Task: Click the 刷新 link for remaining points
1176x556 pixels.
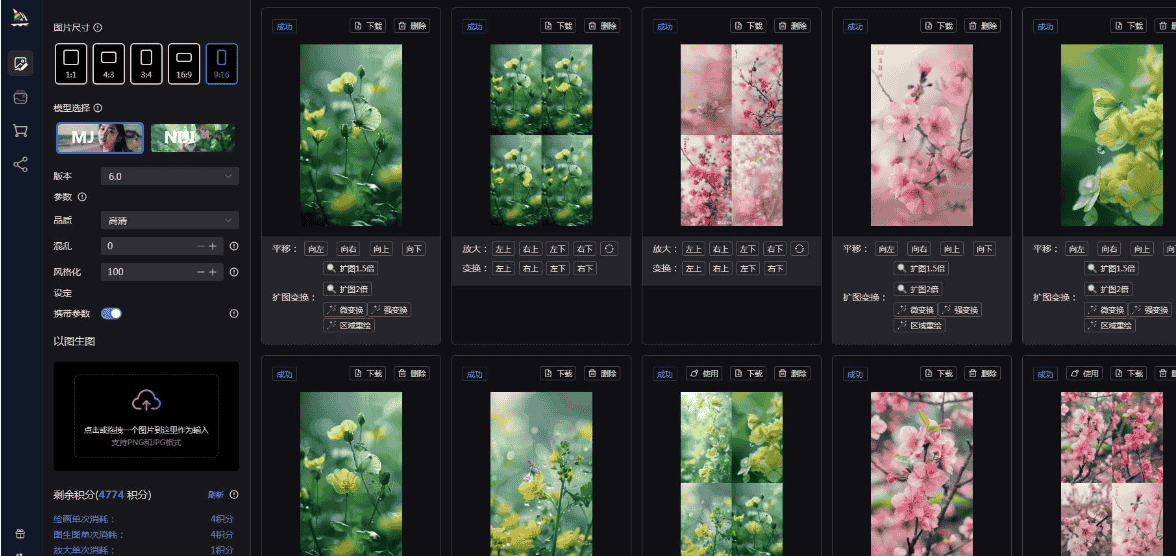Action: pyautogui.click(x=216, y=494)
